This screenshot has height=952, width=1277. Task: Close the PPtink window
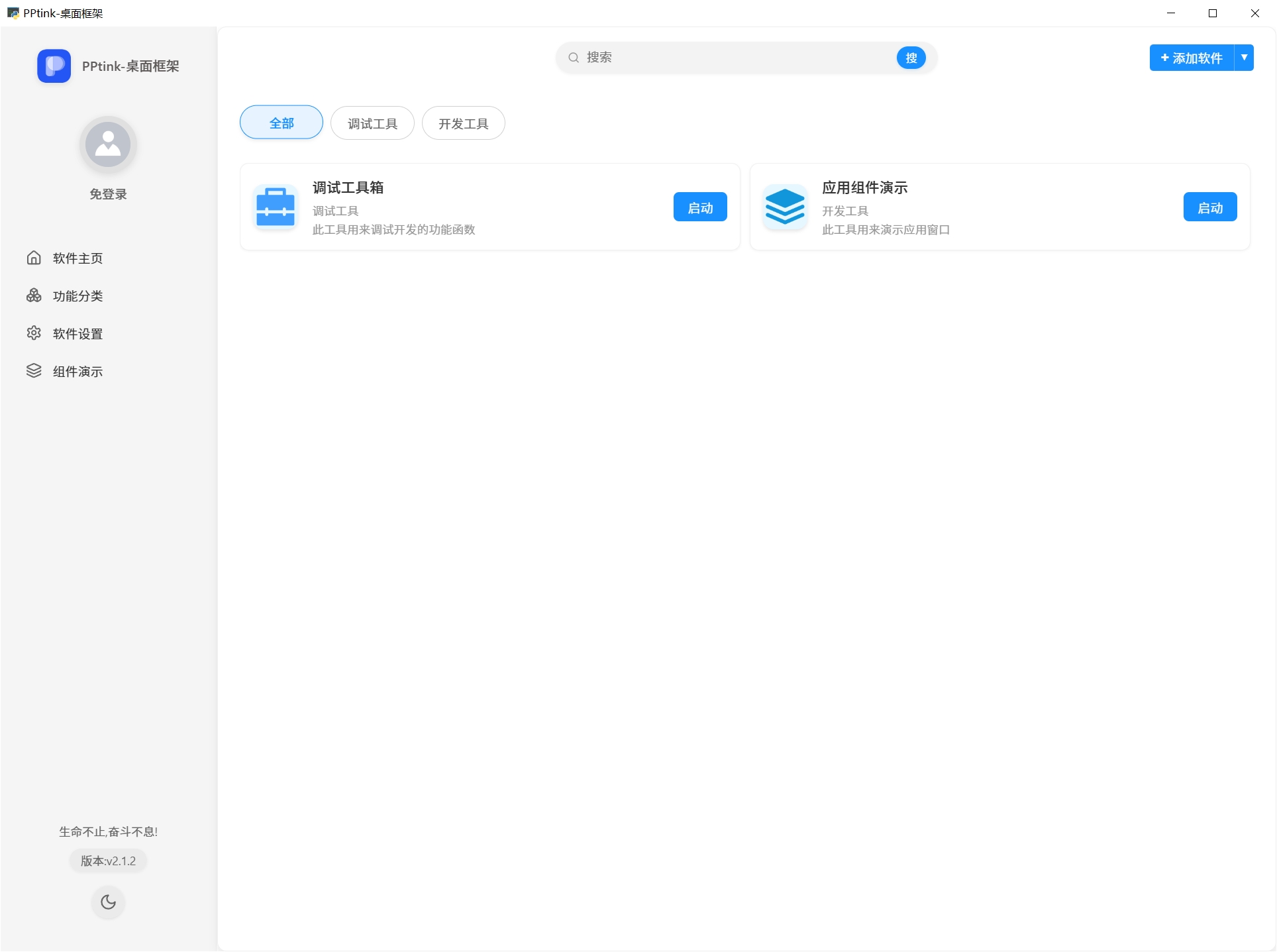coord(1255,13)
